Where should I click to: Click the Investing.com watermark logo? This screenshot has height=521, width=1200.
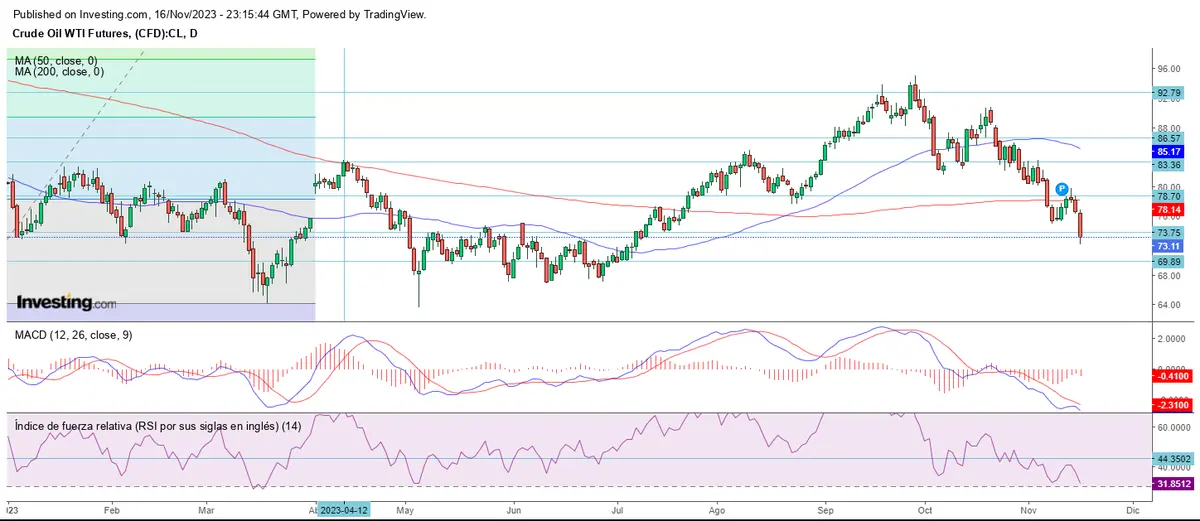click(x=66, y=302)
